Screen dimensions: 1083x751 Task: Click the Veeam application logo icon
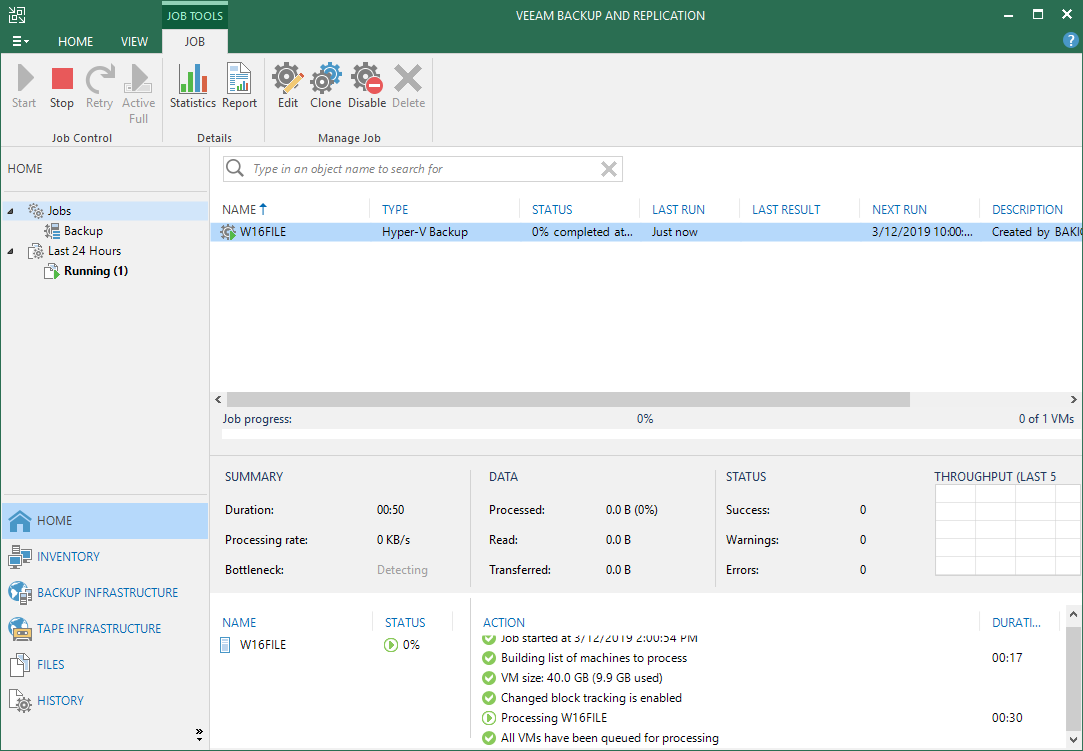tap(17, 15)
